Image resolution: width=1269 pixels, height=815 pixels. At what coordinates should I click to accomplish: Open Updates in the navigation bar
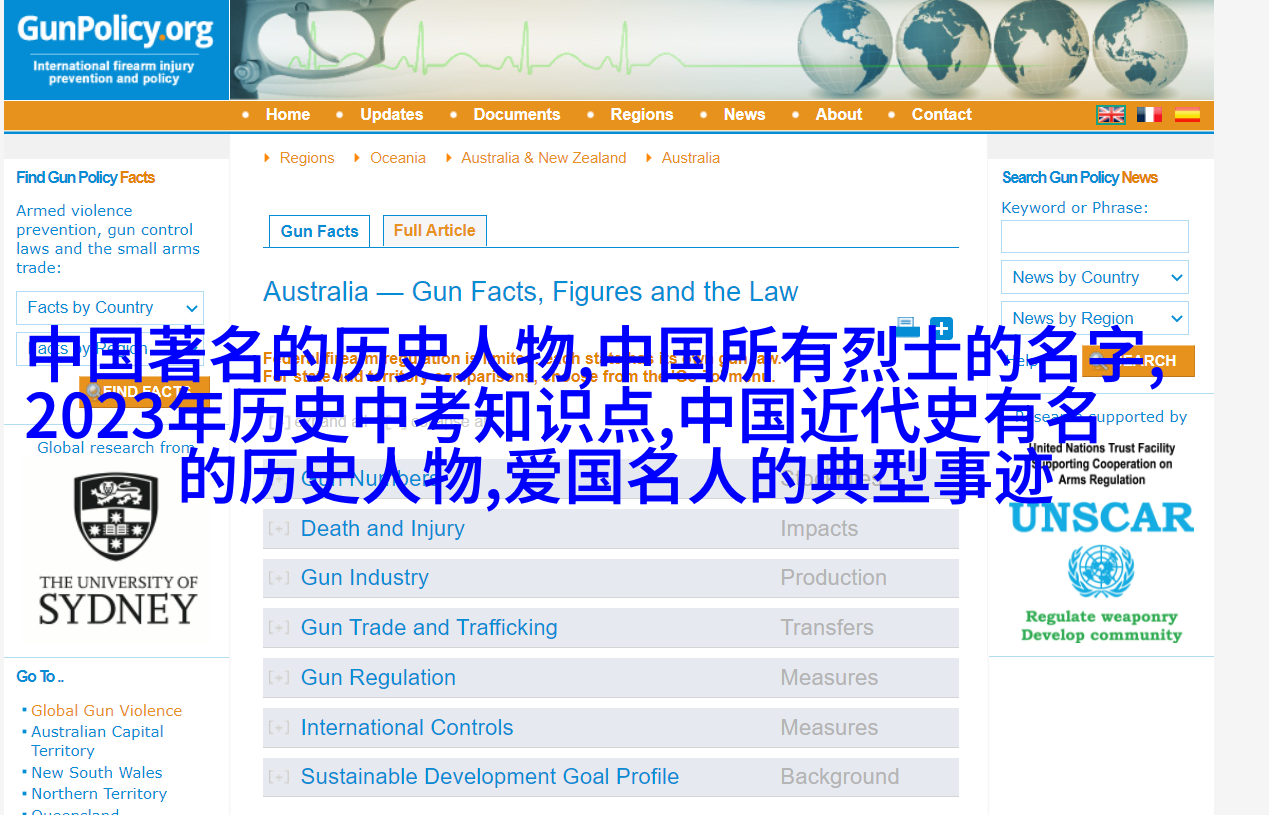[x=392, y=115]
